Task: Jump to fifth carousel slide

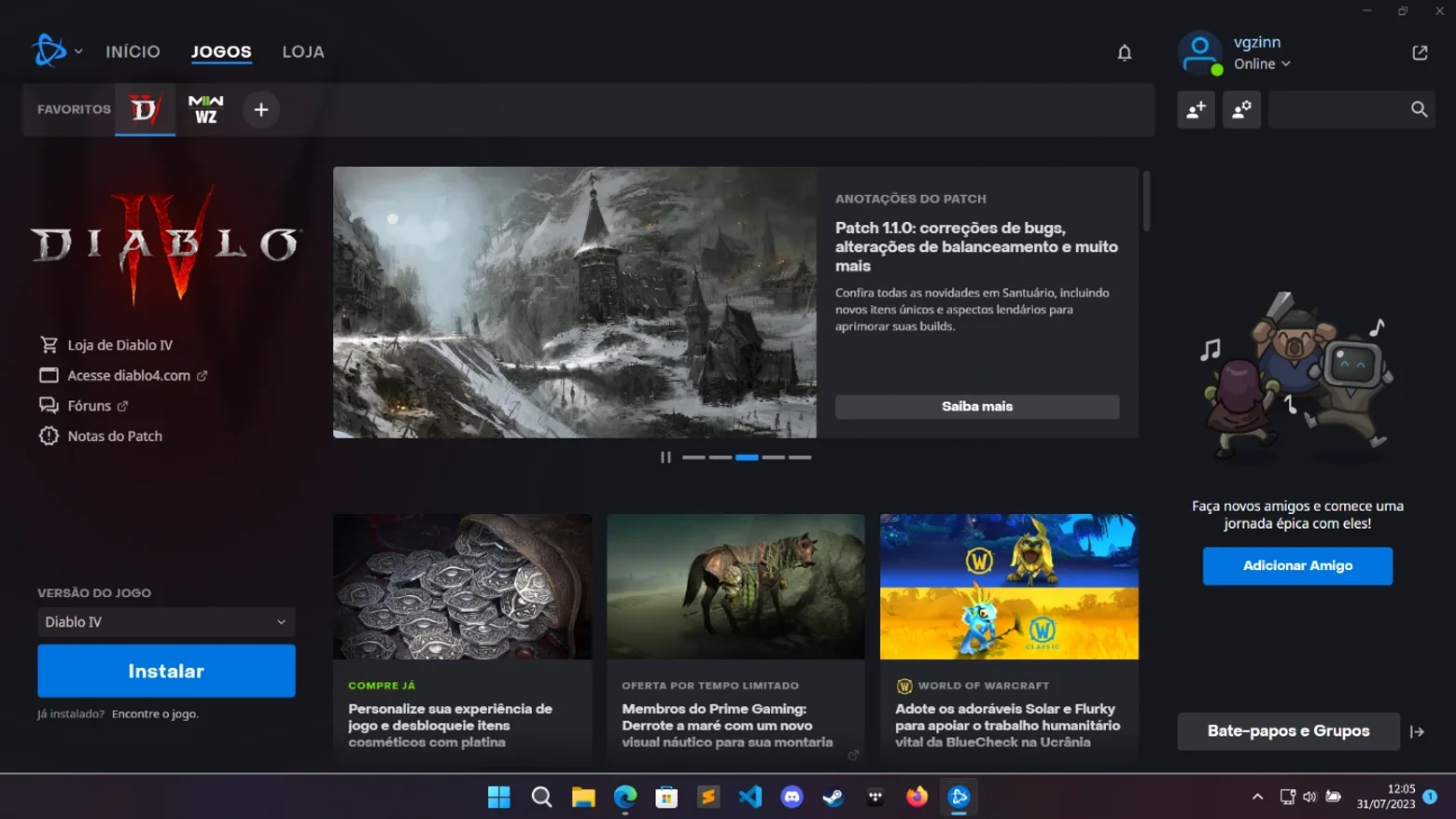Action: [800, 457]
